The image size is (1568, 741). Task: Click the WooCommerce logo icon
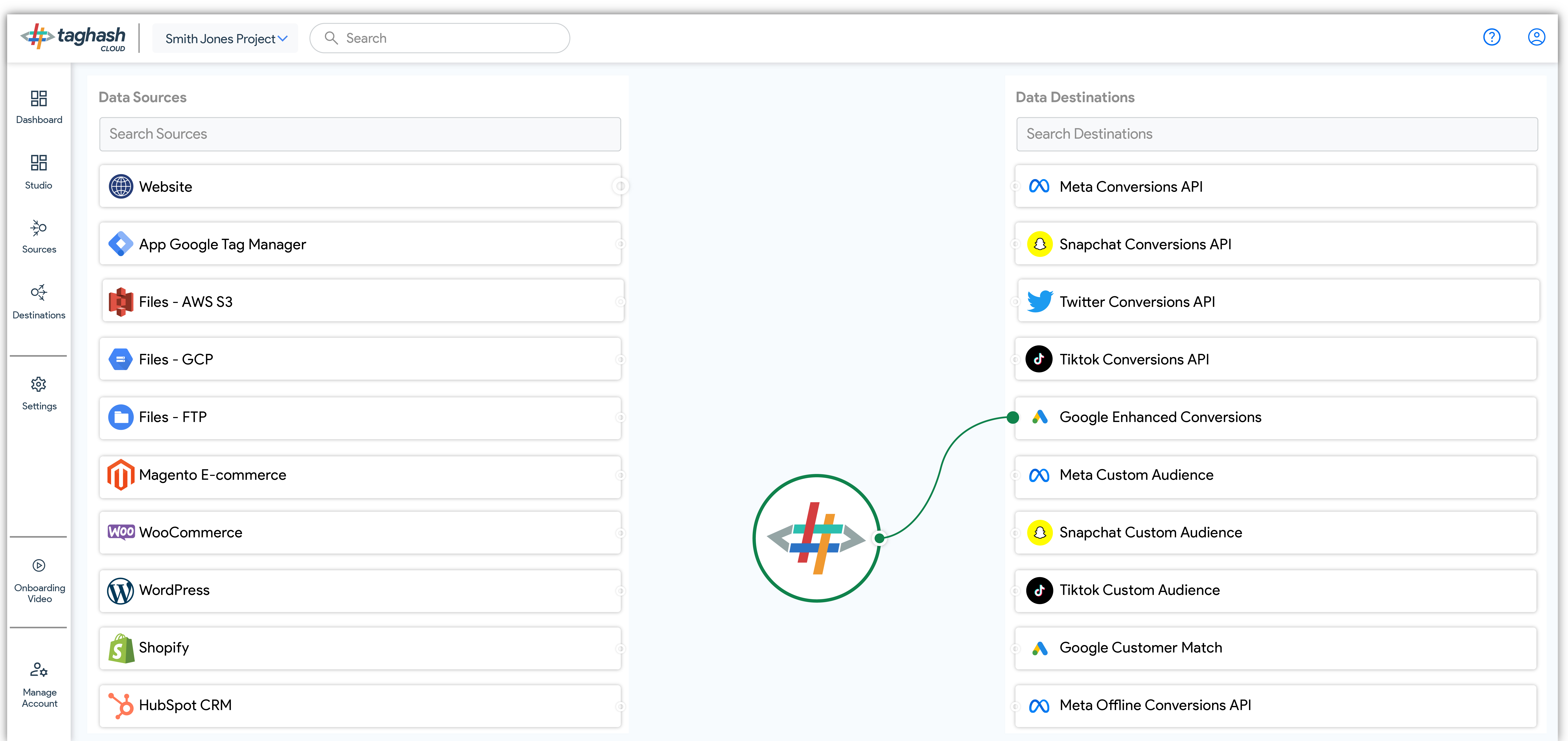[x=121, y=532]
